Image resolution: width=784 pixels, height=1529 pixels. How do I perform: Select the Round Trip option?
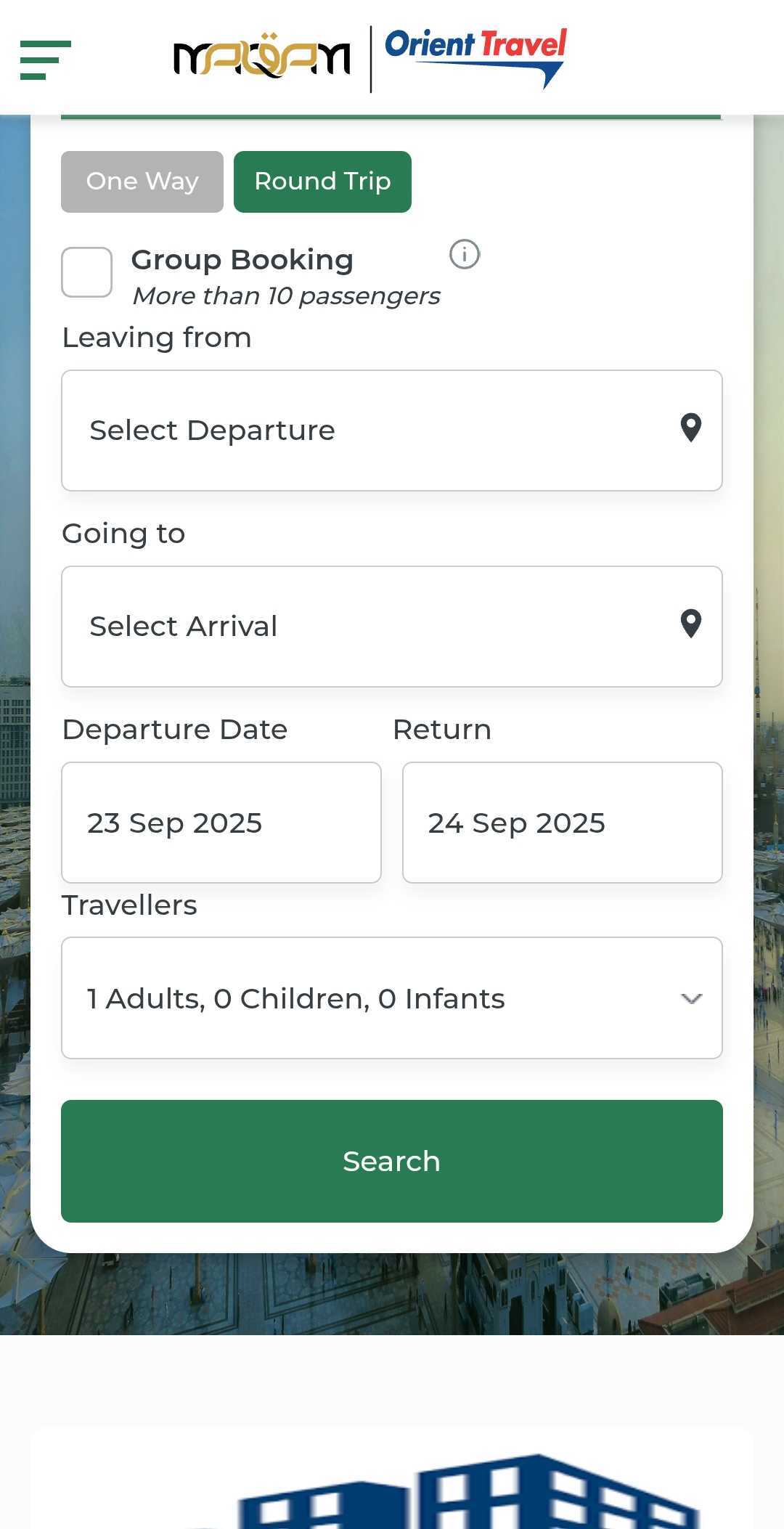tap(322, 182)
